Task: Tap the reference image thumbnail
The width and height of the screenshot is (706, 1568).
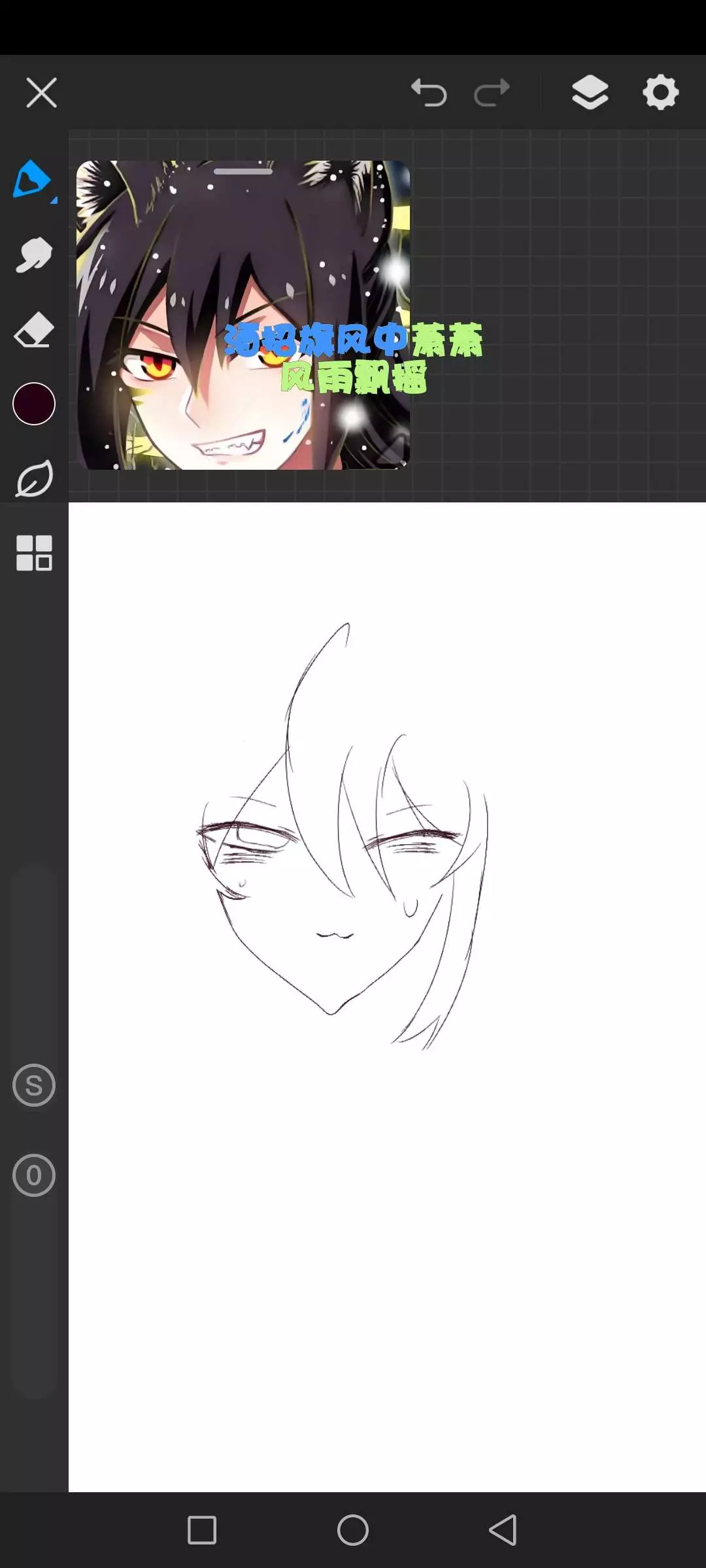Action: [243, 315]
